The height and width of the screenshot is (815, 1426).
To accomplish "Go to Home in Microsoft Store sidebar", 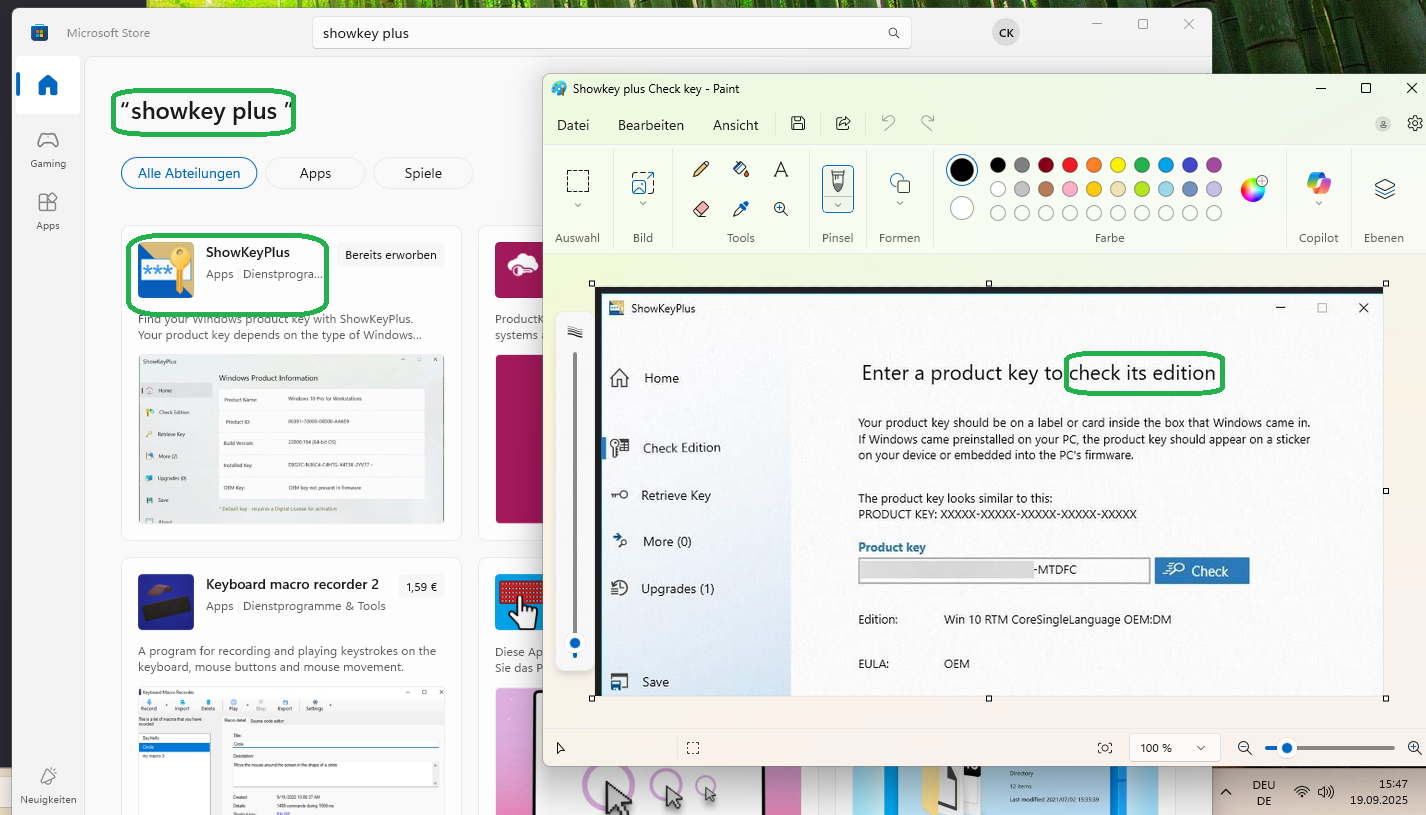I will coord(48,85).
